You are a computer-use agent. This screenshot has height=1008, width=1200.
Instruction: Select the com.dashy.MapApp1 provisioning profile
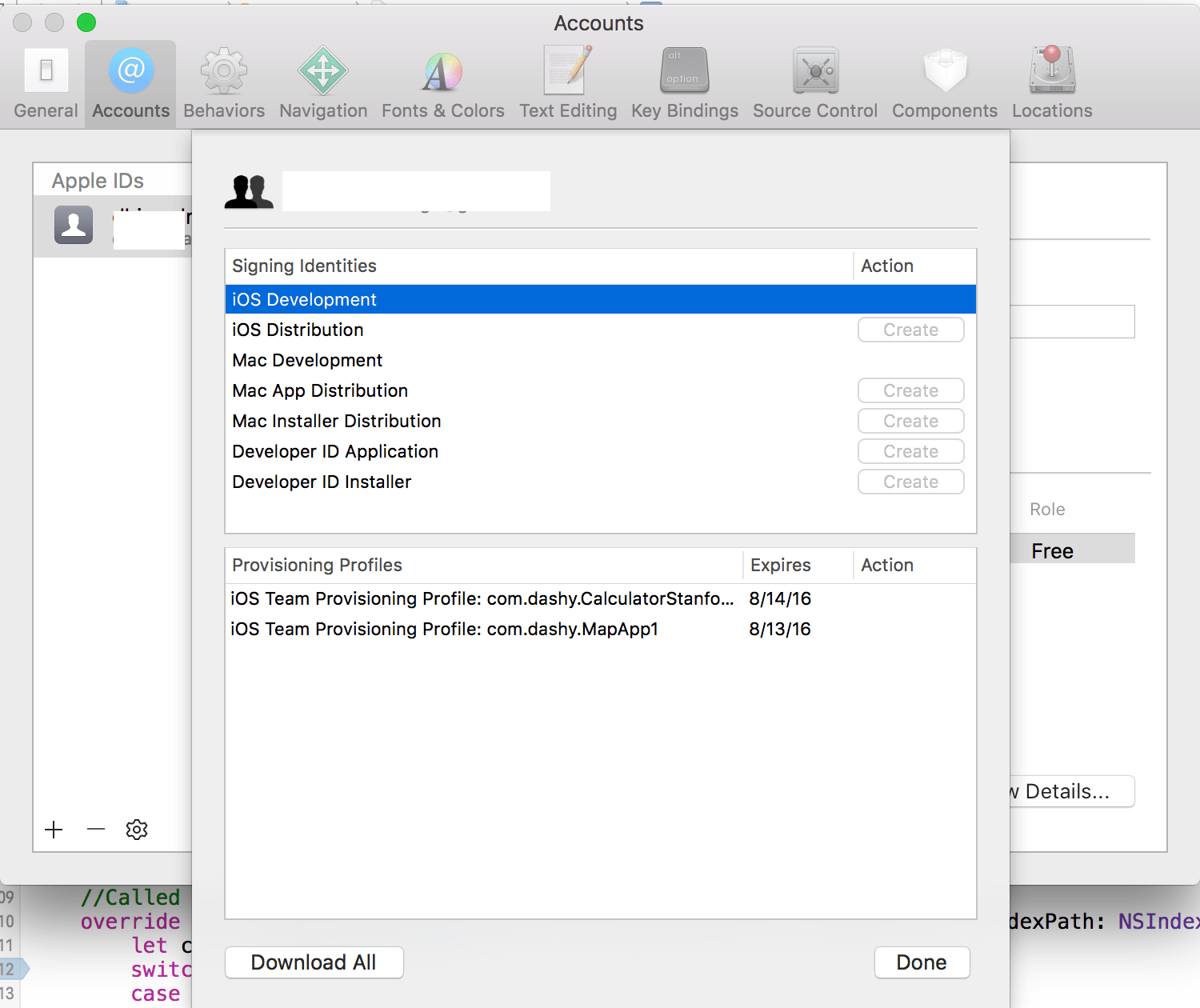pos(445,629)
